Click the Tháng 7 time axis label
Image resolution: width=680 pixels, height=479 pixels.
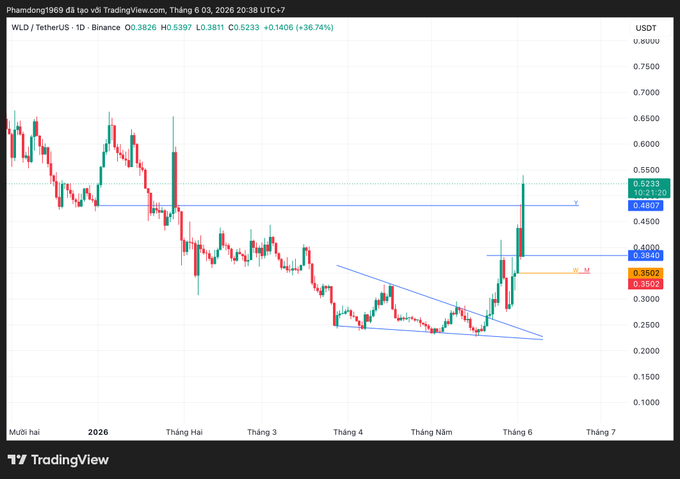601,432
